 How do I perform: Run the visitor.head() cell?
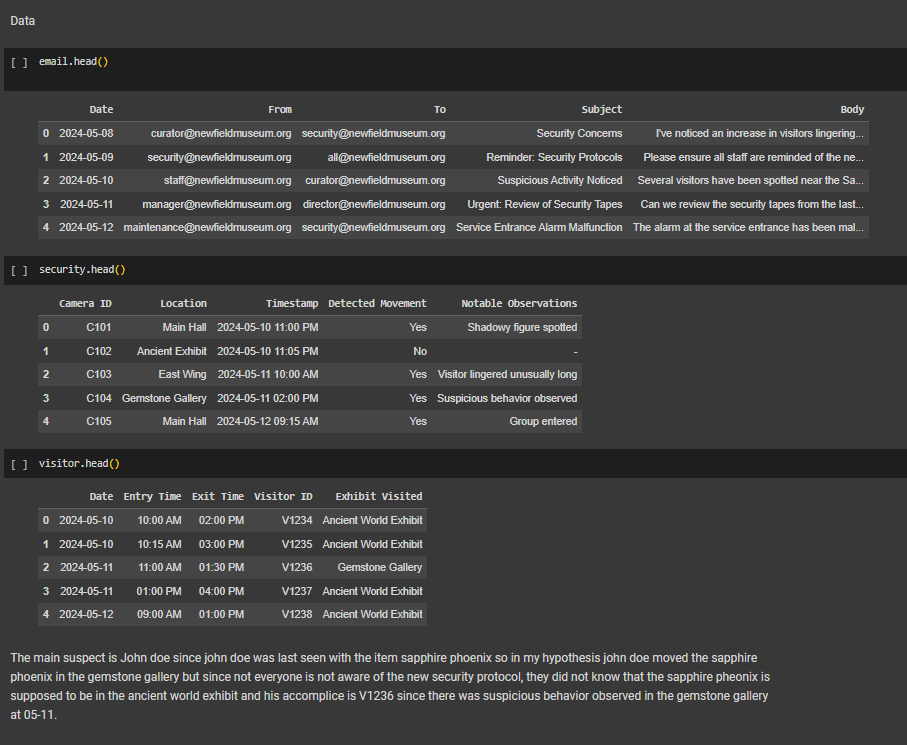tap(19, 464)
